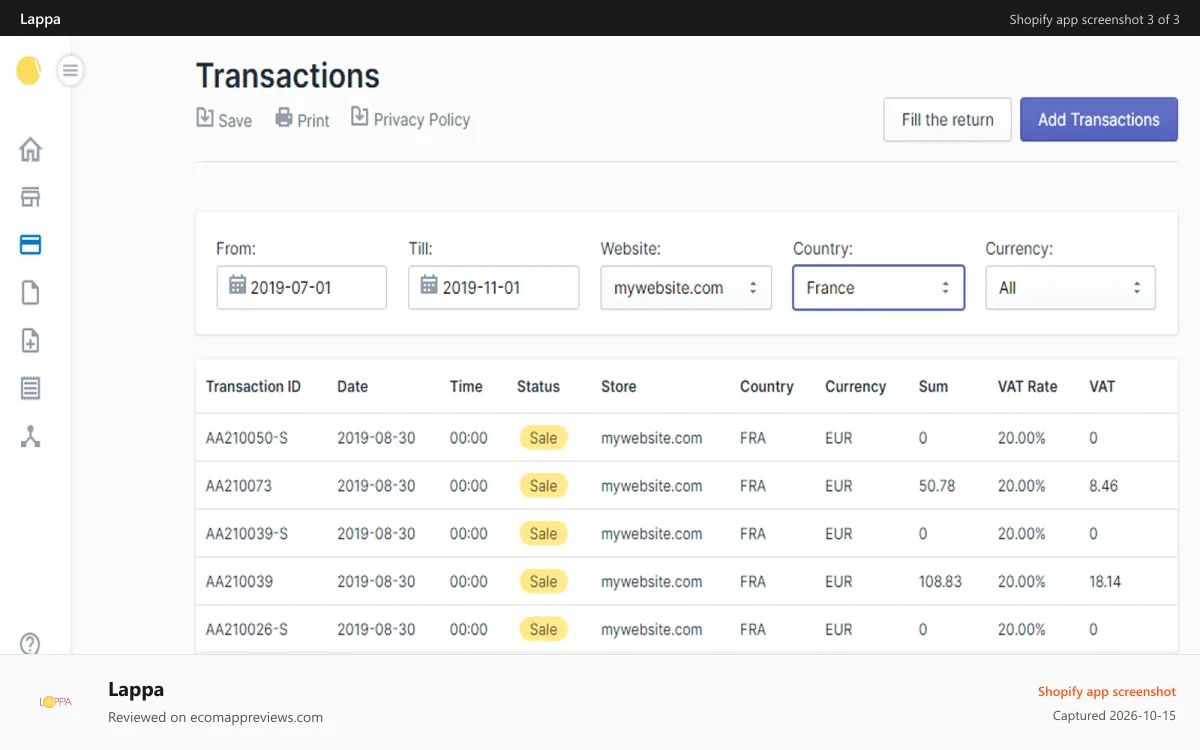Click the Till date field 2019-11-01
The height and width of the screenshot is (750, 1200).
pyautogui.click(x=494, y=288)
